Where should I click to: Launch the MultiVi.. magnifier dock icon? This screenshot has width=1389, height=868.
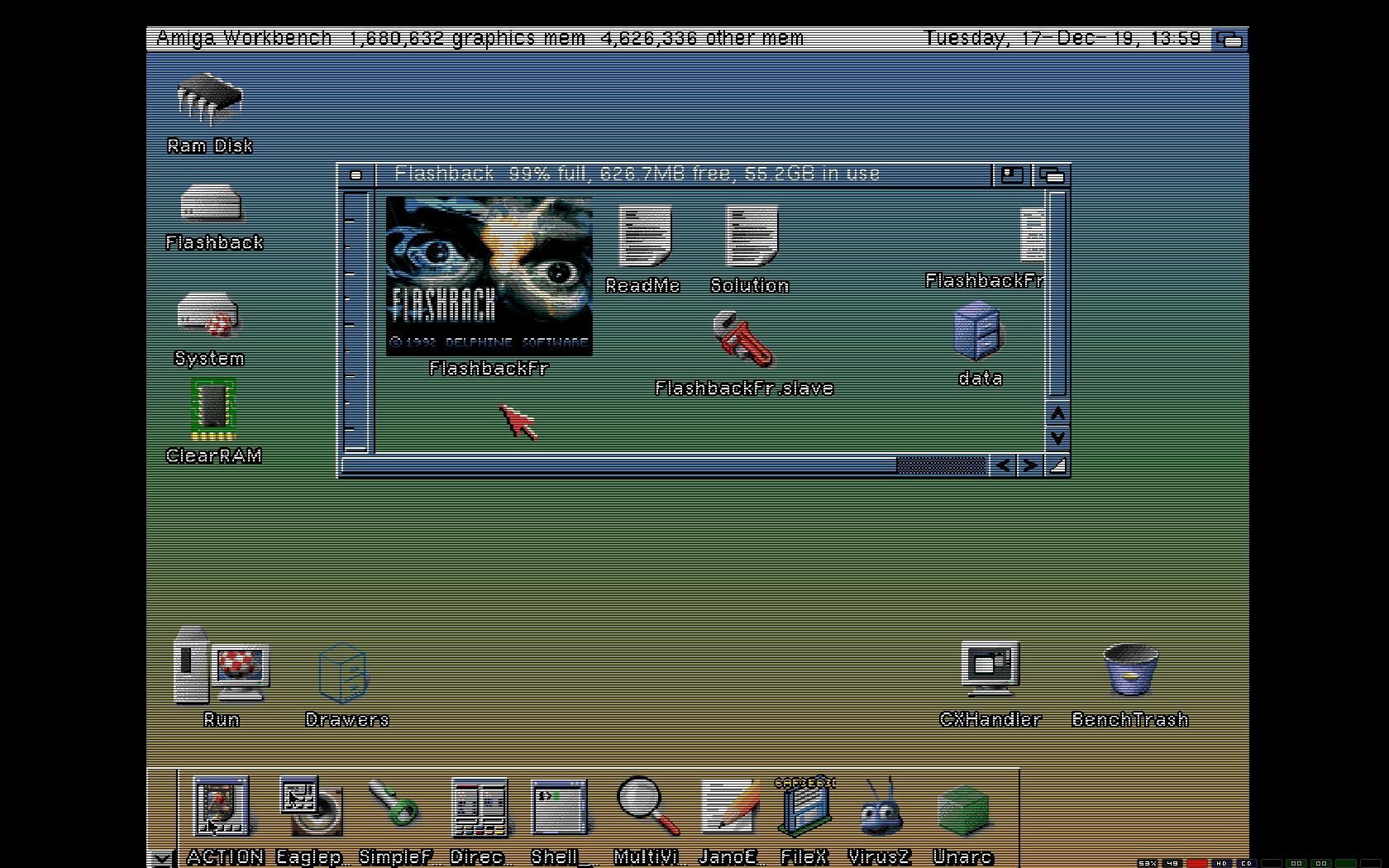click(x=647, y=806)
